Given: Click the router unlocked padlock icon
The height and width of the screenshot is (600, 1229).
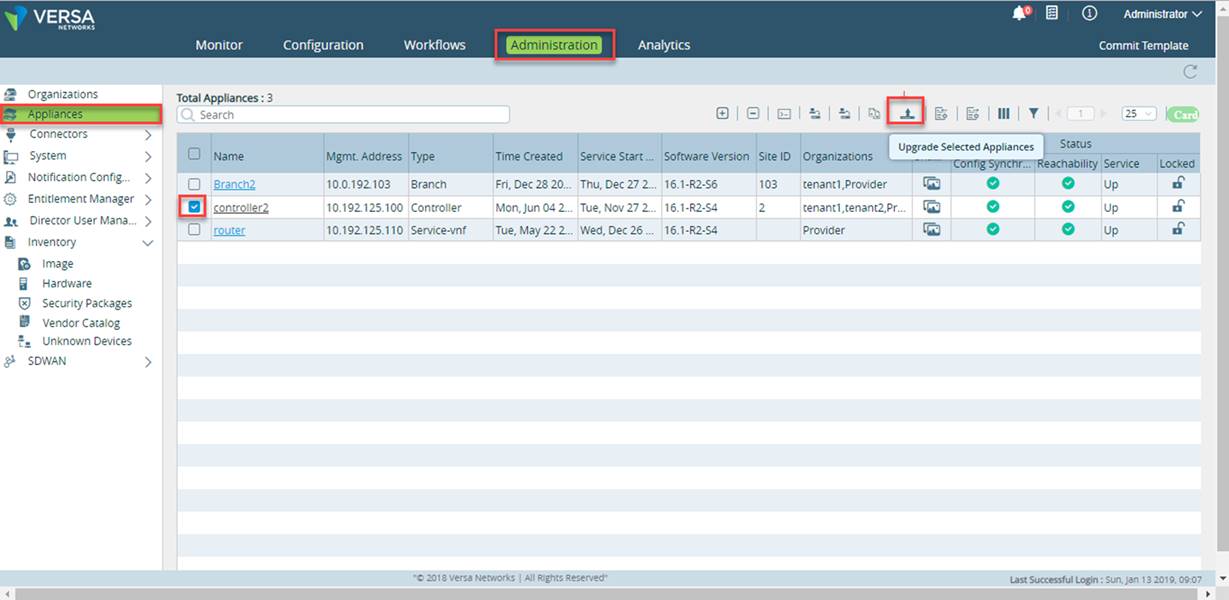Looking at the screenshot, I should (x=1179, y=229).
